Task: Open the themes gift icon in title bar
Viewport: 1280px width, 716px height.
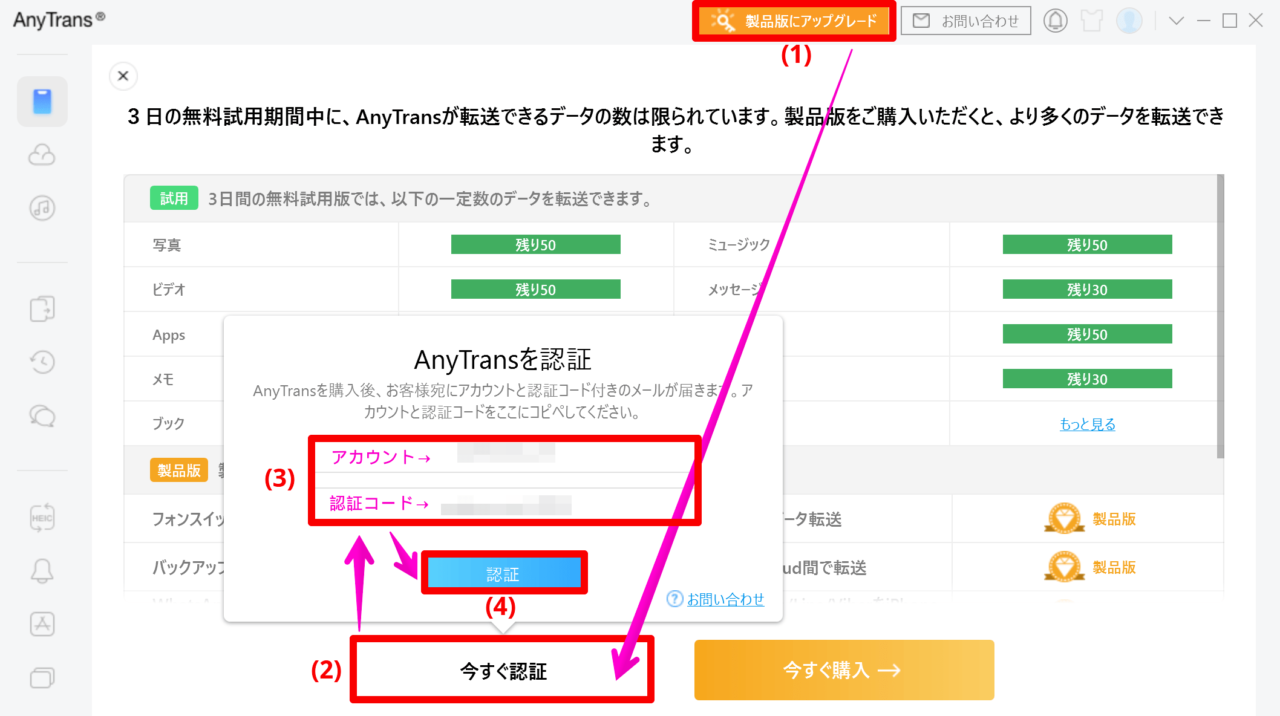Action: (x=1091, y=19)
